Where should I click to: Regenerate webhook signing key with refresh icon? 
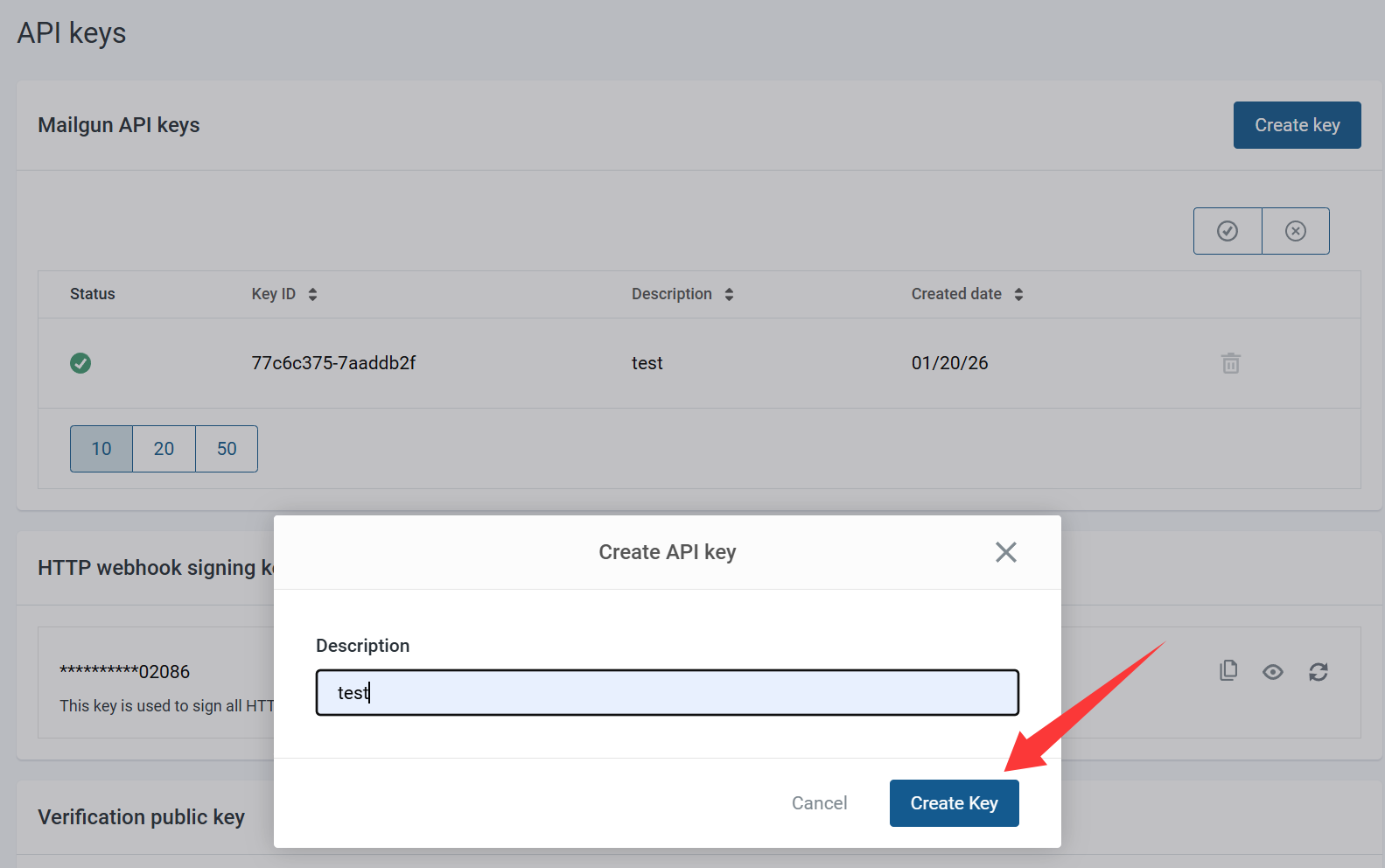click(x=1319, y=672)
